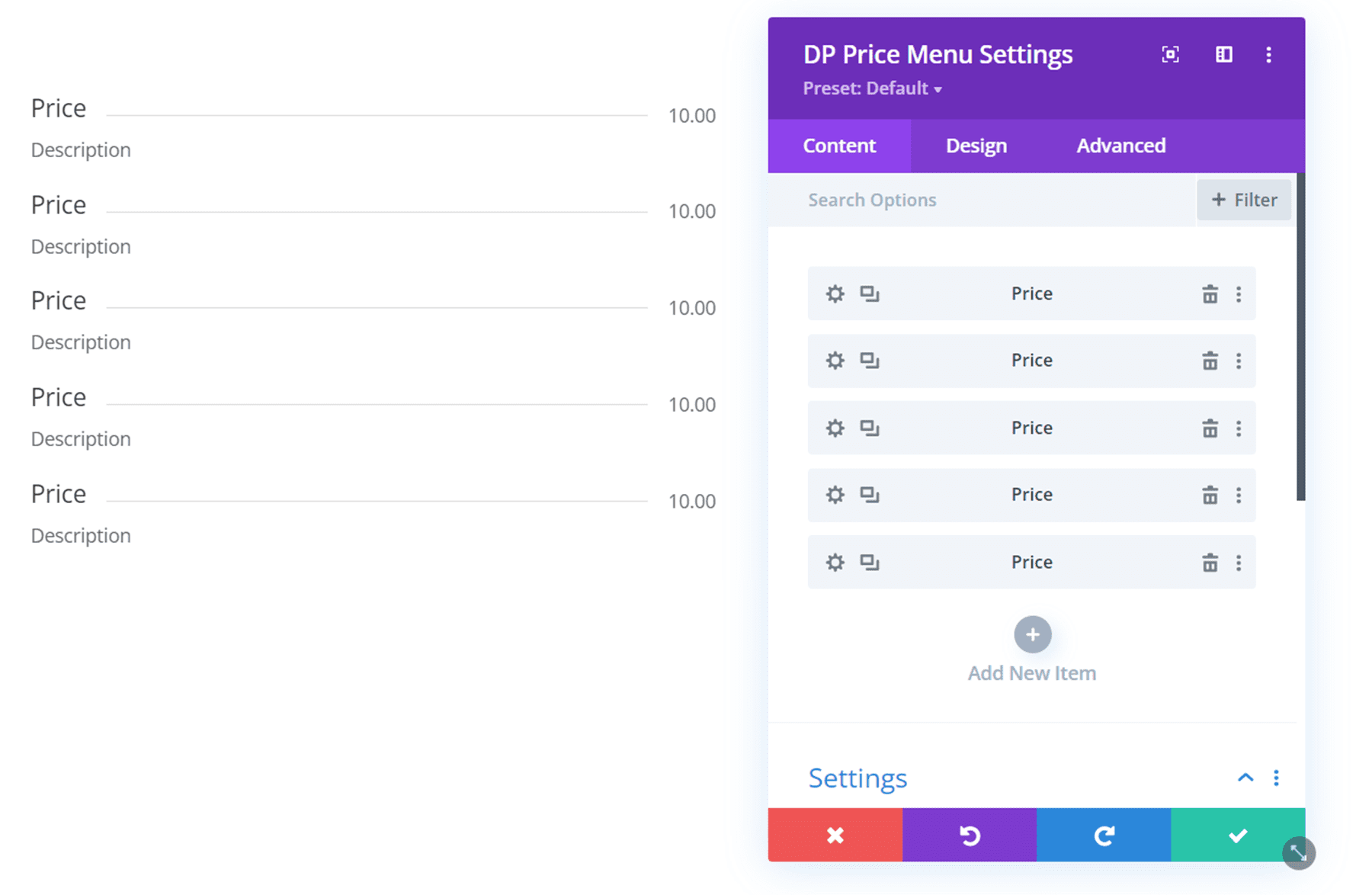Open the modal's three-dot options menu
The image size is (1372, 895).
1269,54
